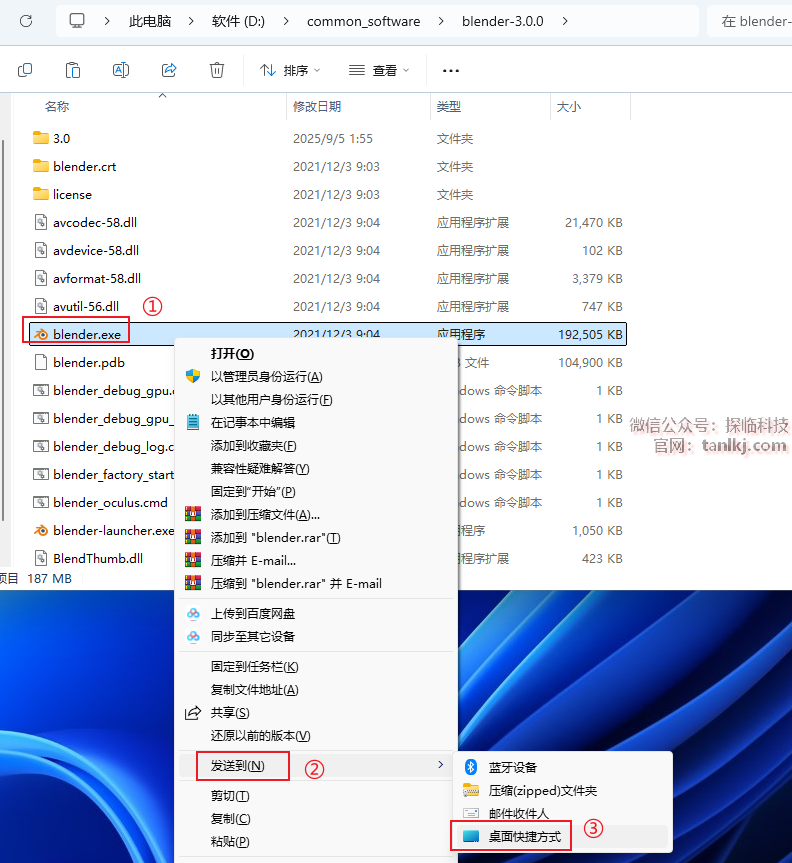Viewport: 792px width, 863px height.
Task: Expand chevron before 此电脑 in breadcrumb
Action: pos(107,21)
